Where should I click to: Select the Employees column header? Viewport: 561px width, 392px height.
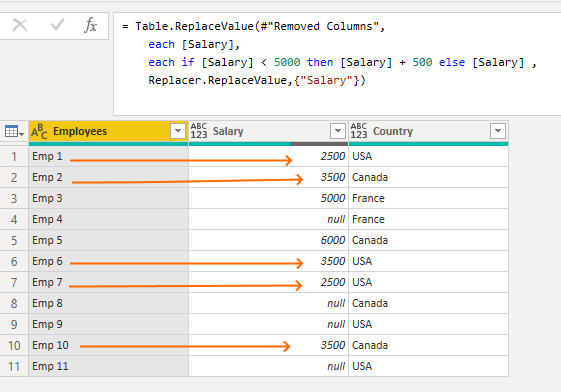tap(108, 131)
